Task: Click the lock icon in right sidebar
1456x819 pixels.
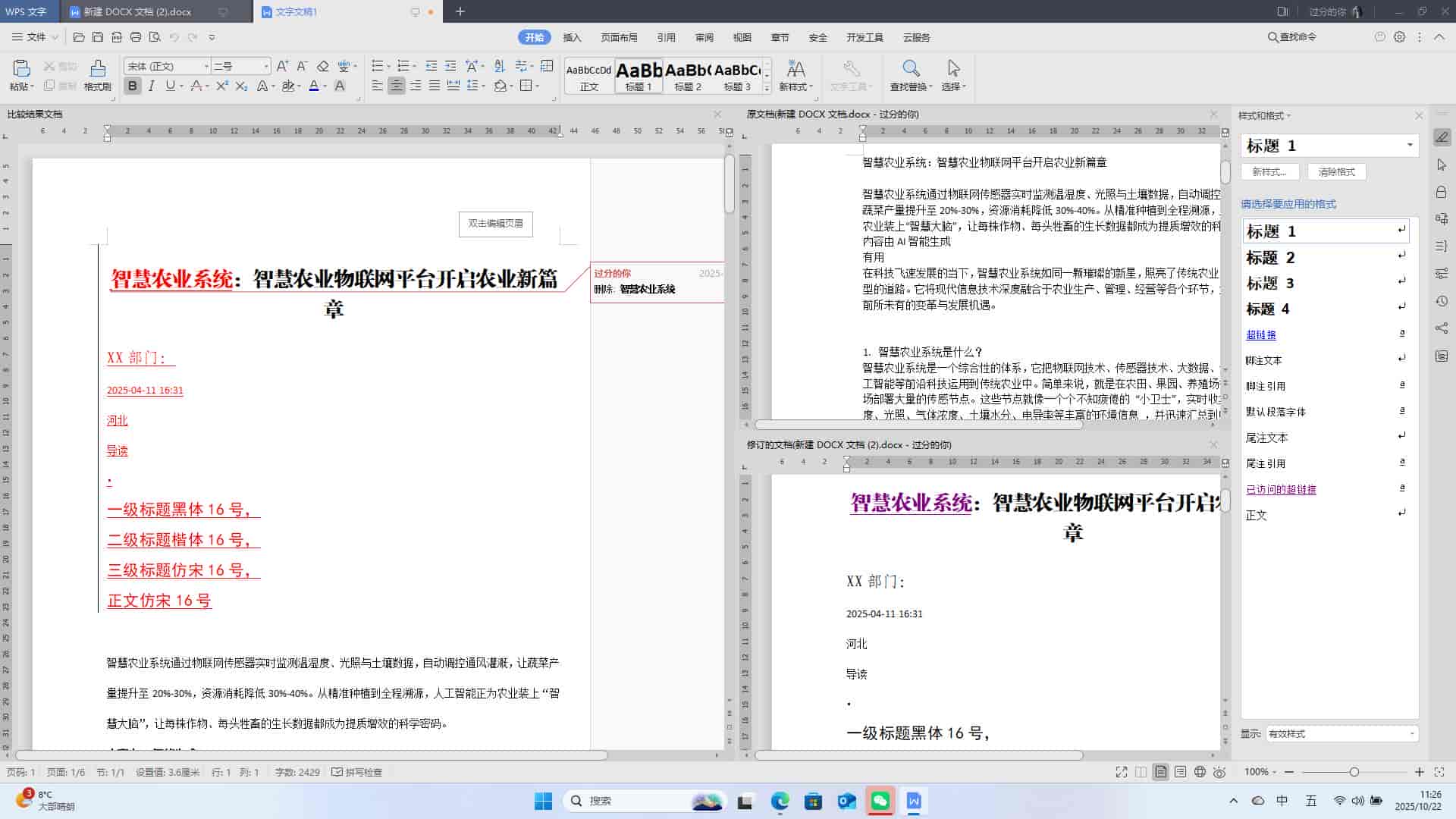Action: click(1442, 192)
